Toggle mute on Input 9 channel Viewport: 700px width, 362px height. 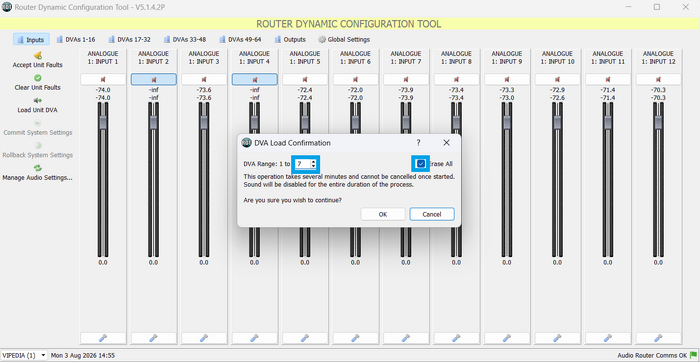(x=507, y=79)
